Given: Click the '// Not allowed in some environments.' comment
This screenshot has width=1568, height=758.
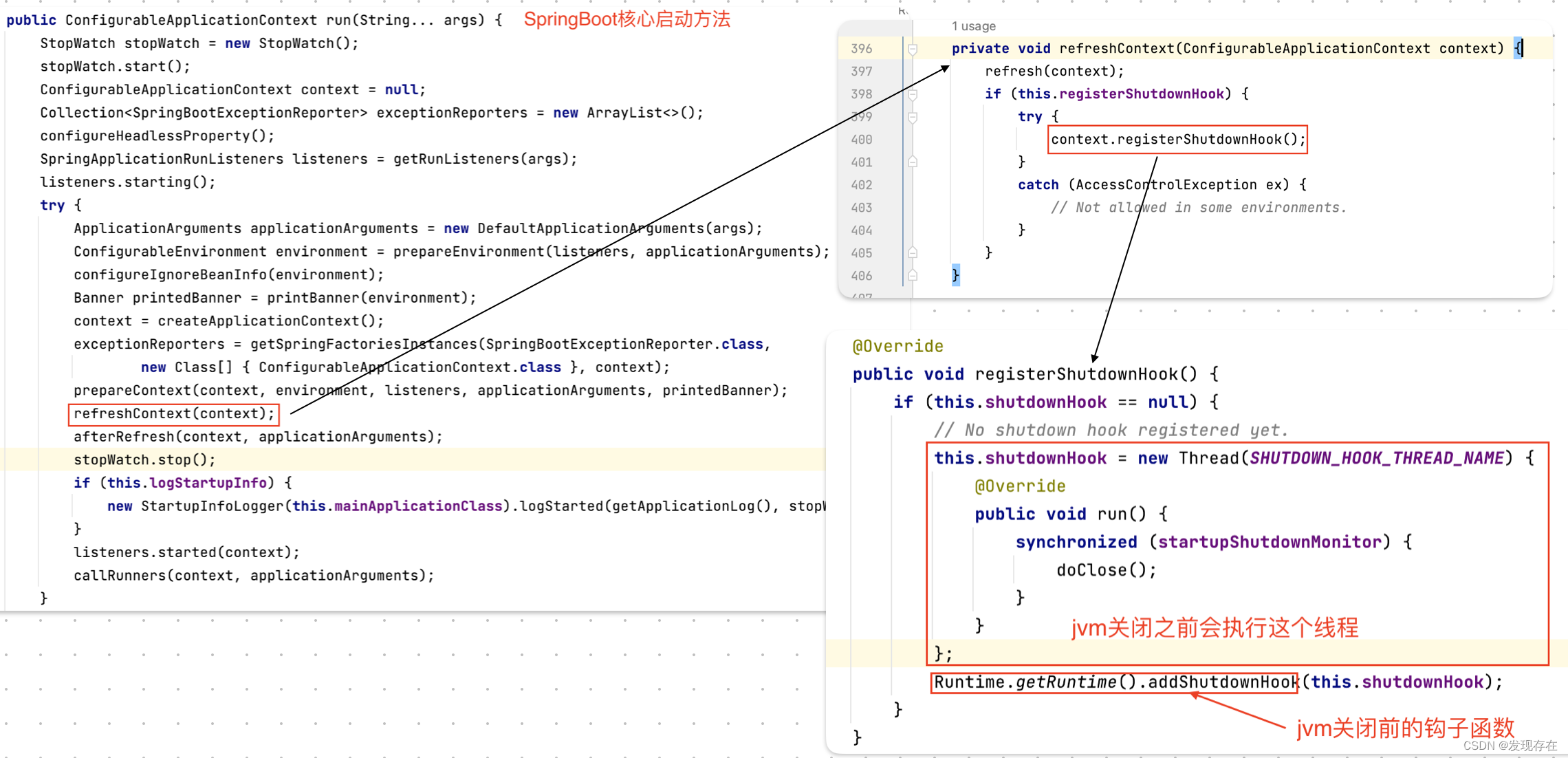Looking at the screenshot, I should pyautogui.click(x=1199, y=208).
